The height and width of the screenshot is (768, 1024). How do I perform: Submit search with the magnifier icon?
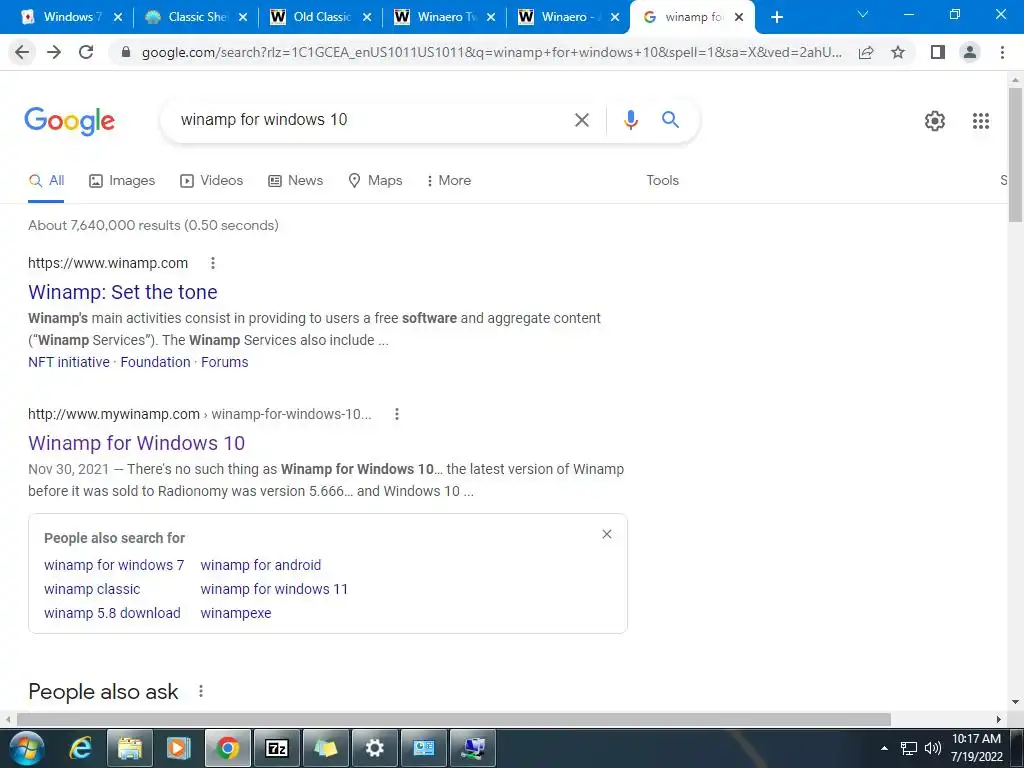tap(670, 120)
